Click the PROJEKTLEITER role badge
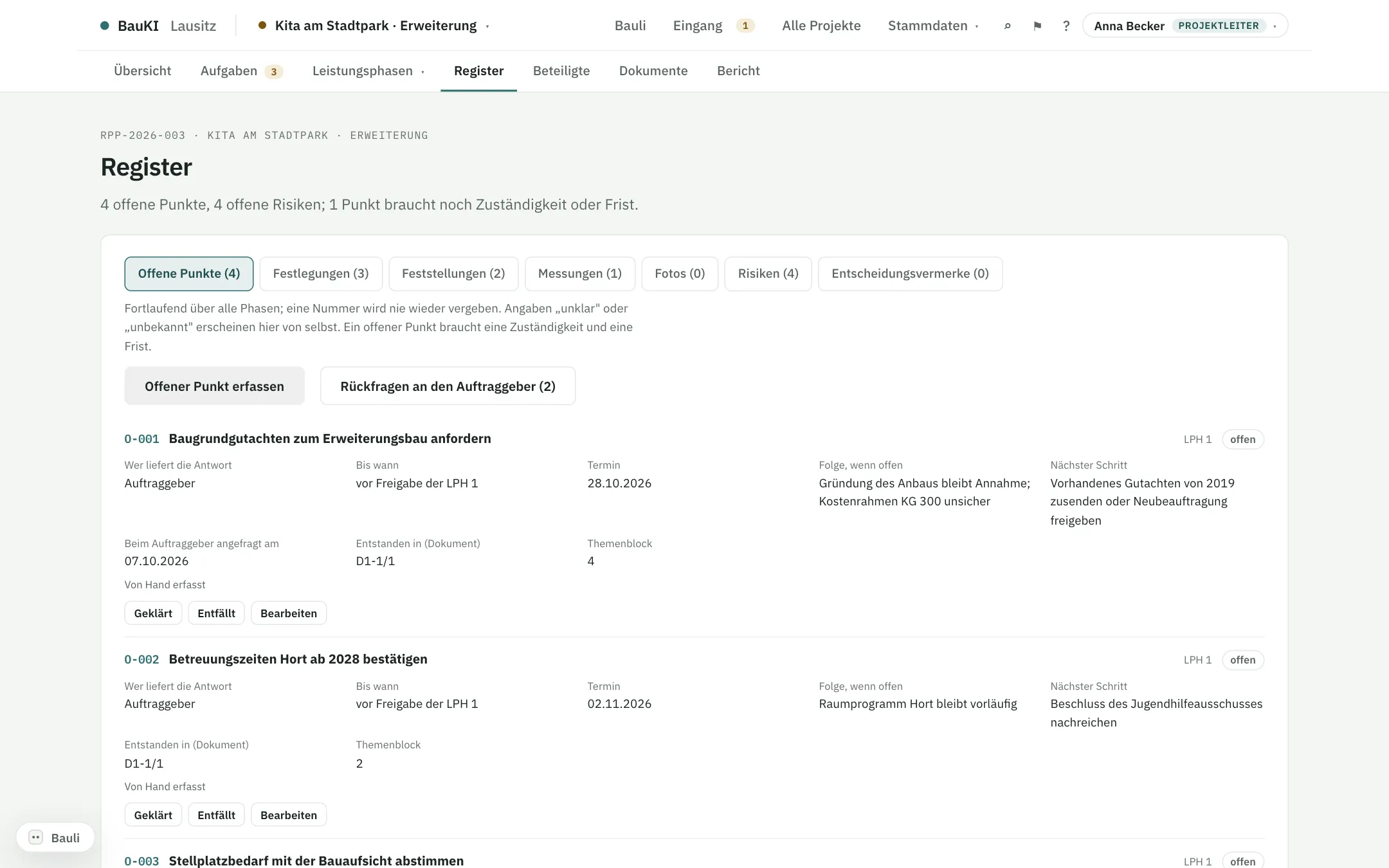The height and width of the screenshot is (868, 1389). pos(1219,26)
